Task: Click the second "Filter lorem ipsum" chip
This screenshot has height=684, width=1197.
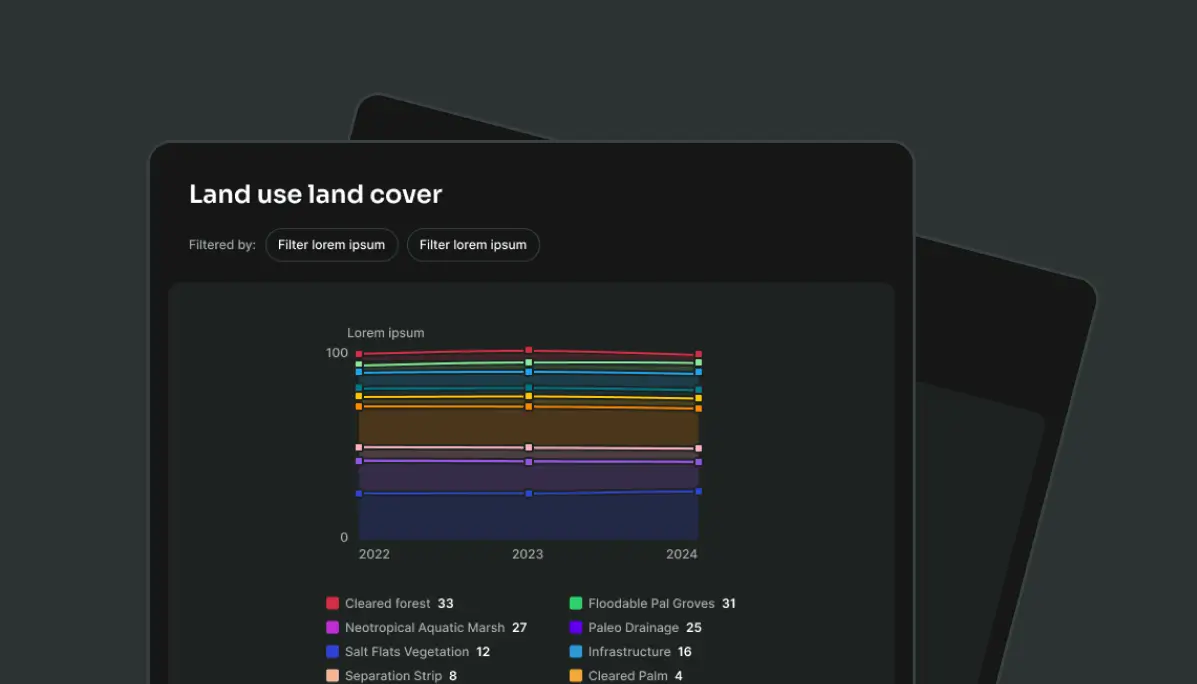Action: pyautogui.click(x=473, y=245)
